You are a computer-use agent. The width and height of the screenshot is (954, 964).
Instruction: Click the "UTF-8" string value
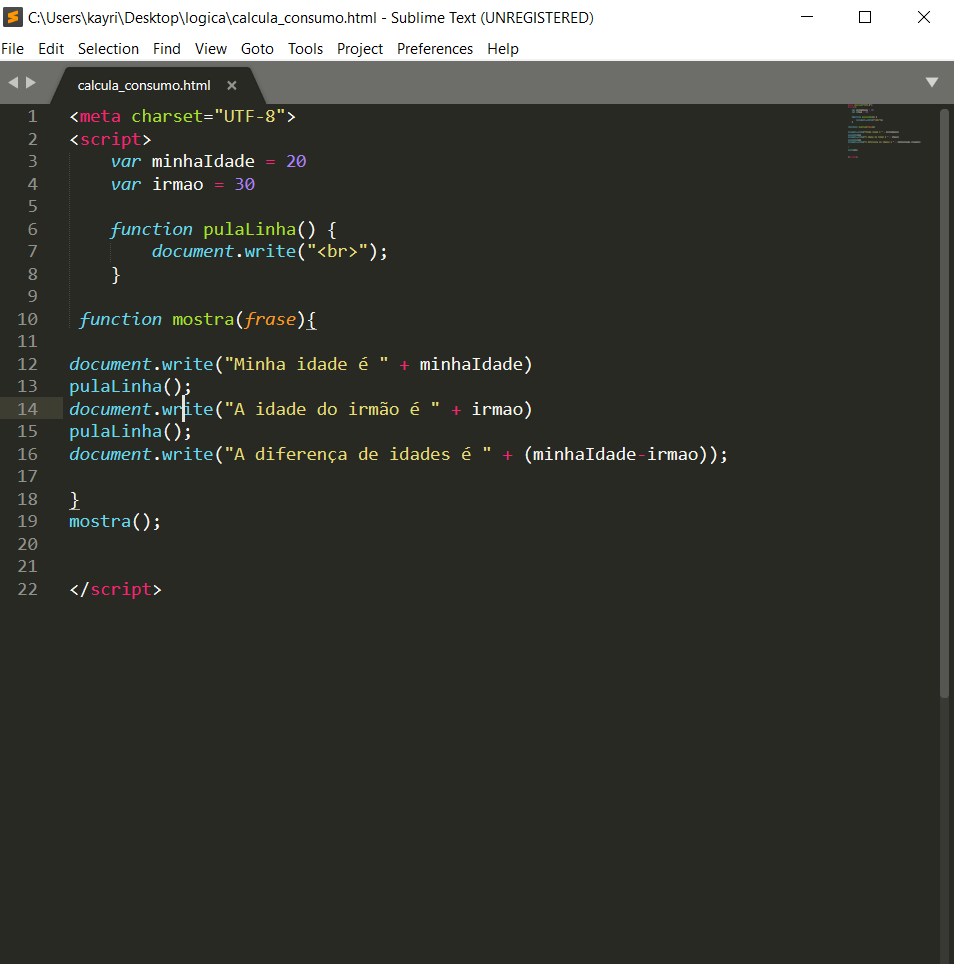[250, 116]
